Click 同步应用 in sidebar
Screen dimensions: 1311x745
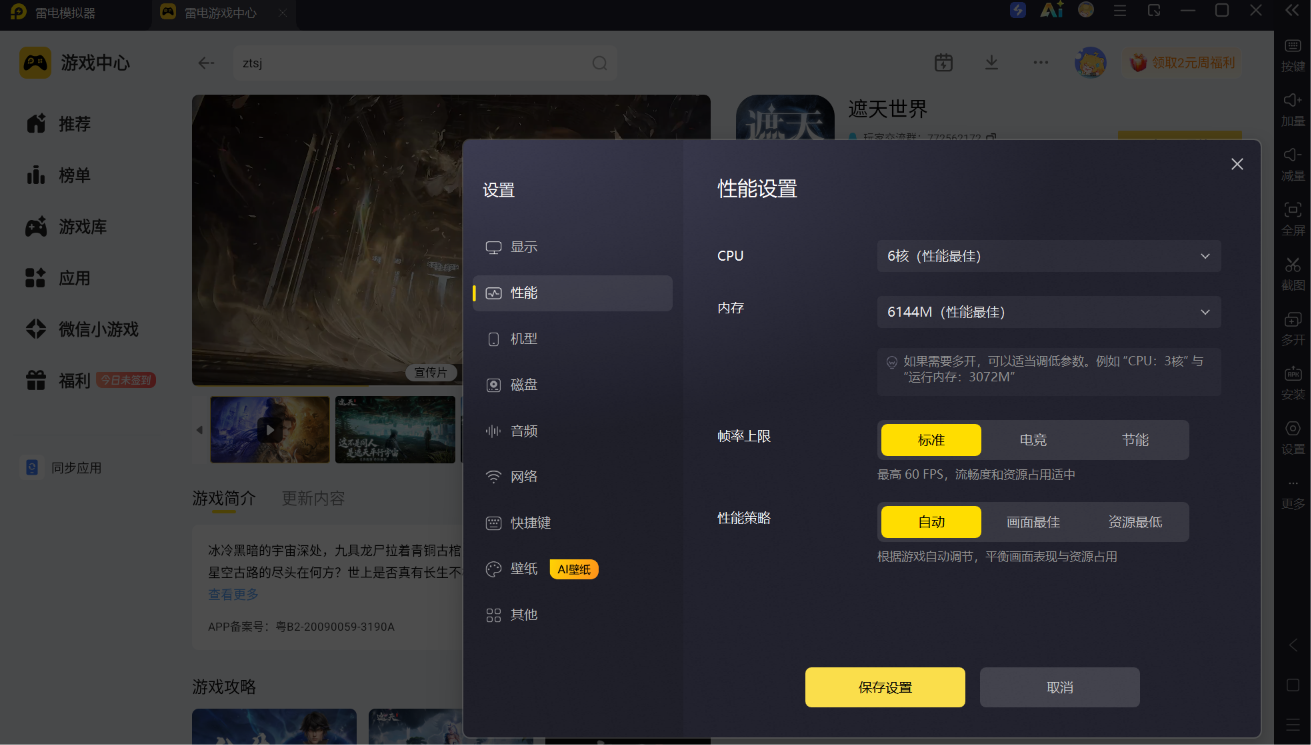63,468
